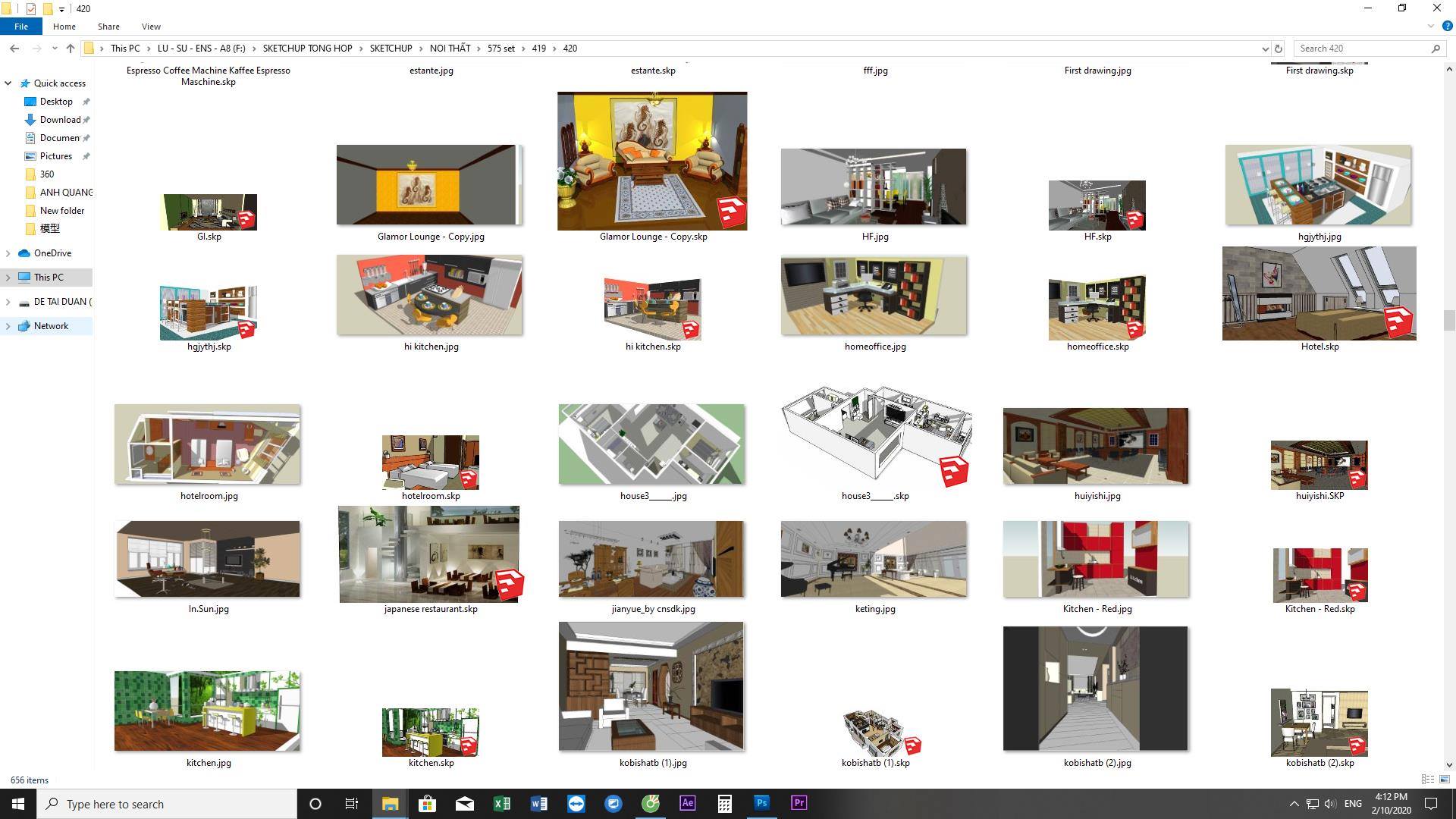Open the View ribbon tab
Viewport: 1456px width, 819px height.
tap(151, 26)
